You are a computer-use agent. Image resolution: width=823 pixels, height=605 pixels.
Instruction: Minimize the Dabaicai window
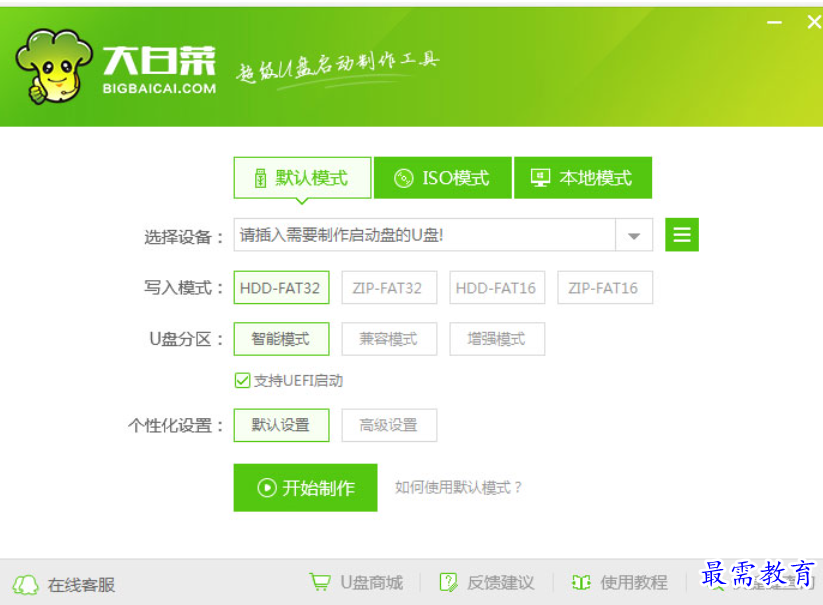point(774,23)
